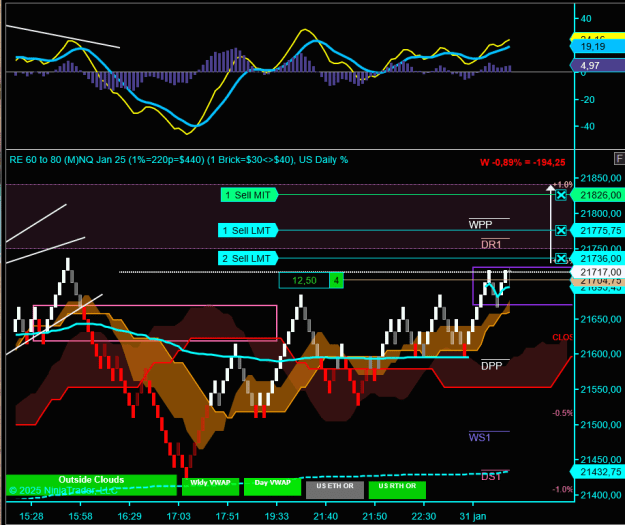Cancel the 2 Sell LMT order via X
The height and width of the screenshot is (525, 625).
(x=561, y=258)
